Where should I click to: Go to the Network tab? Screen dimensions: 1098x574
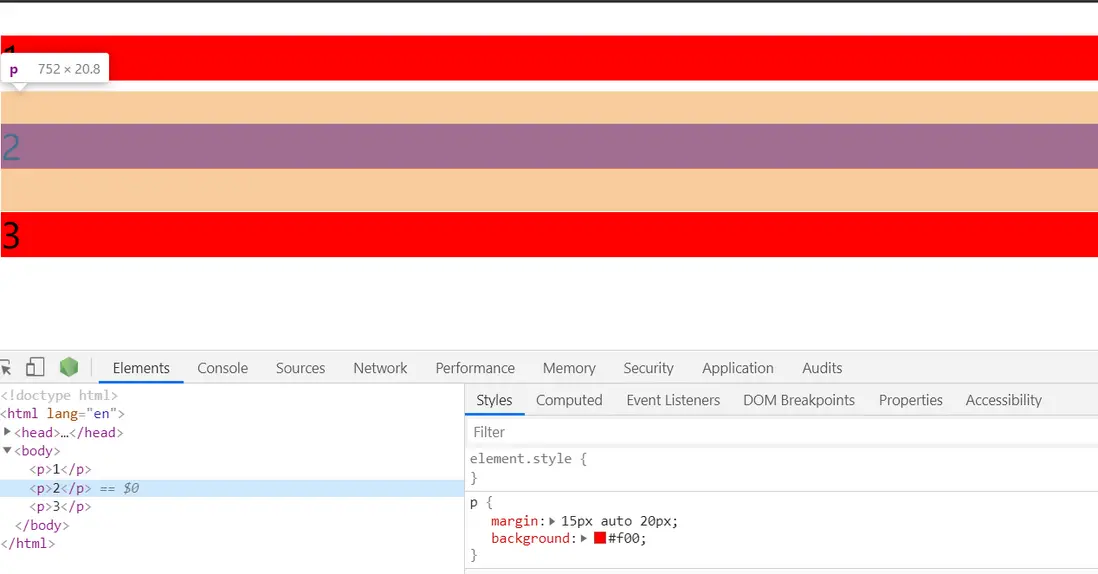click(x=380, y=368)
